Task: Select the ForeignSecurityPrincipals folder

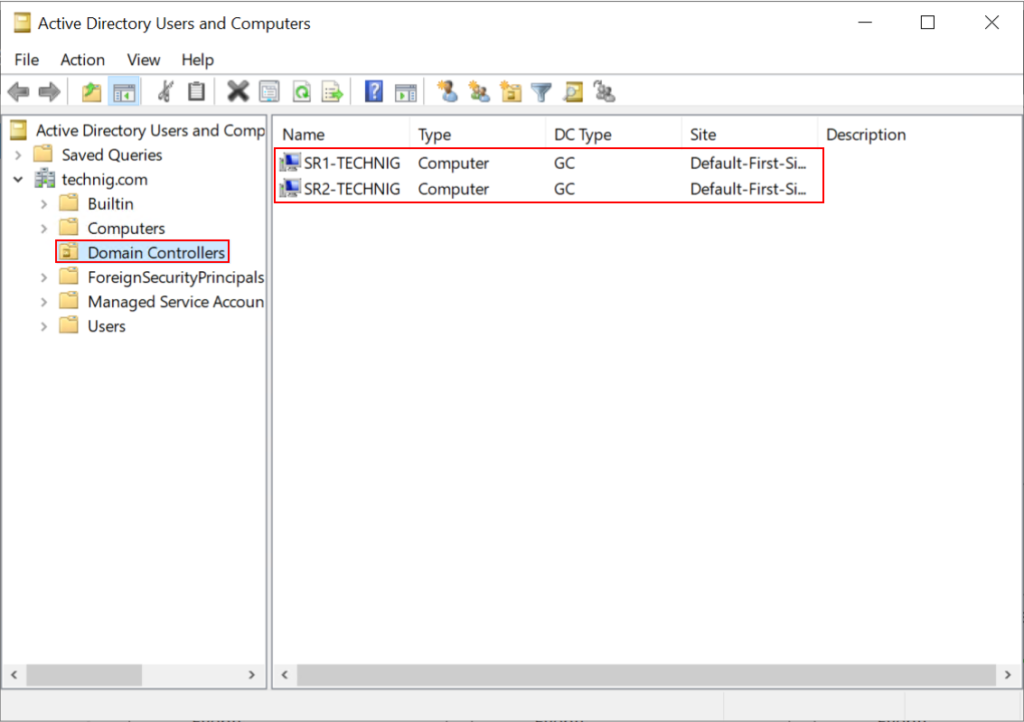Action: (x=176, y=277)
